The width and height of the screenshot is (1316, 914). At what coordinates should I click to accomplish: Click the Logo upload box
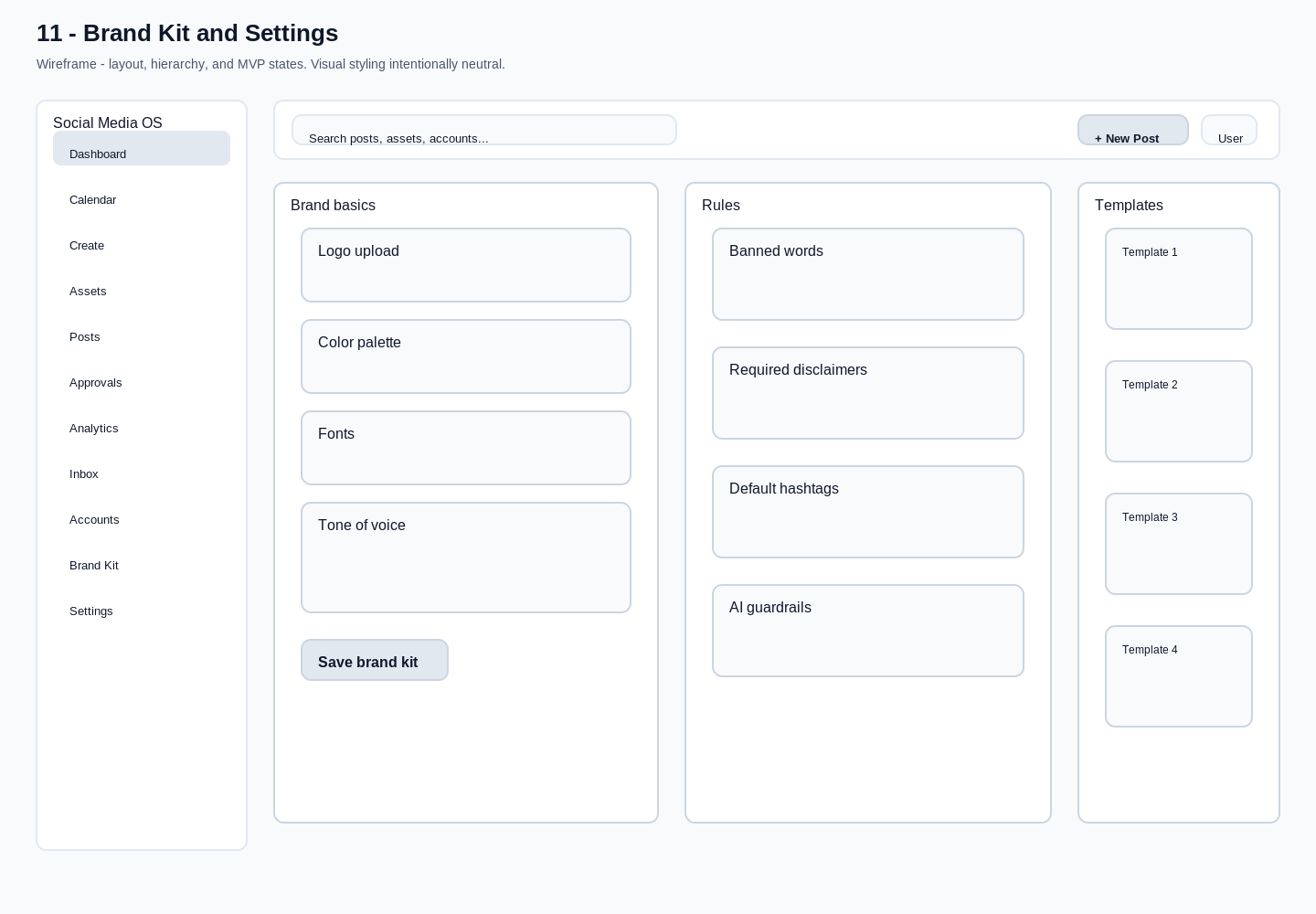click(x=466, y=265)
